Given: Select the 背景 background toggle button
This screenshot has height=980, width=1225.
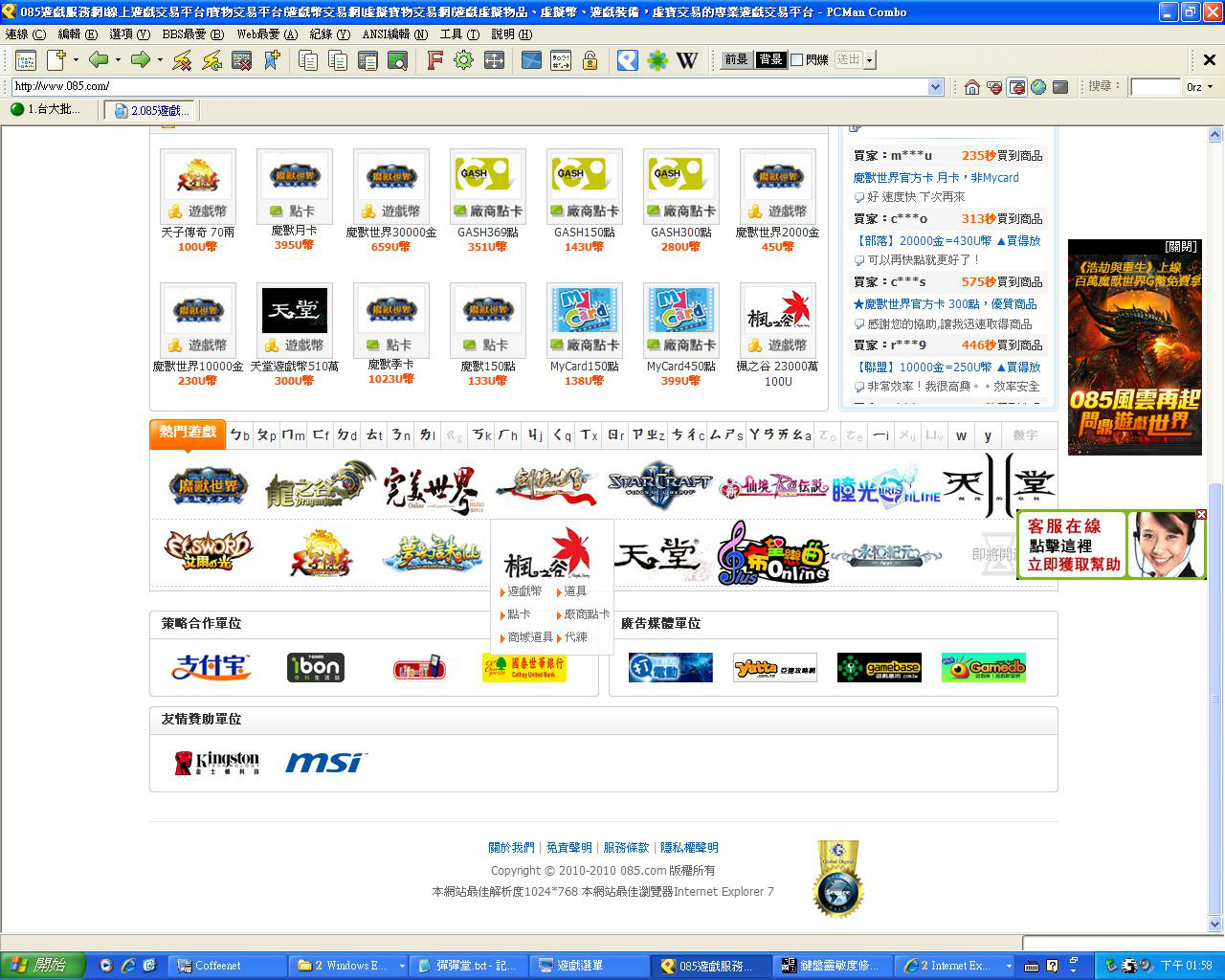Looking at the screenshot, I should click(770, 60).
